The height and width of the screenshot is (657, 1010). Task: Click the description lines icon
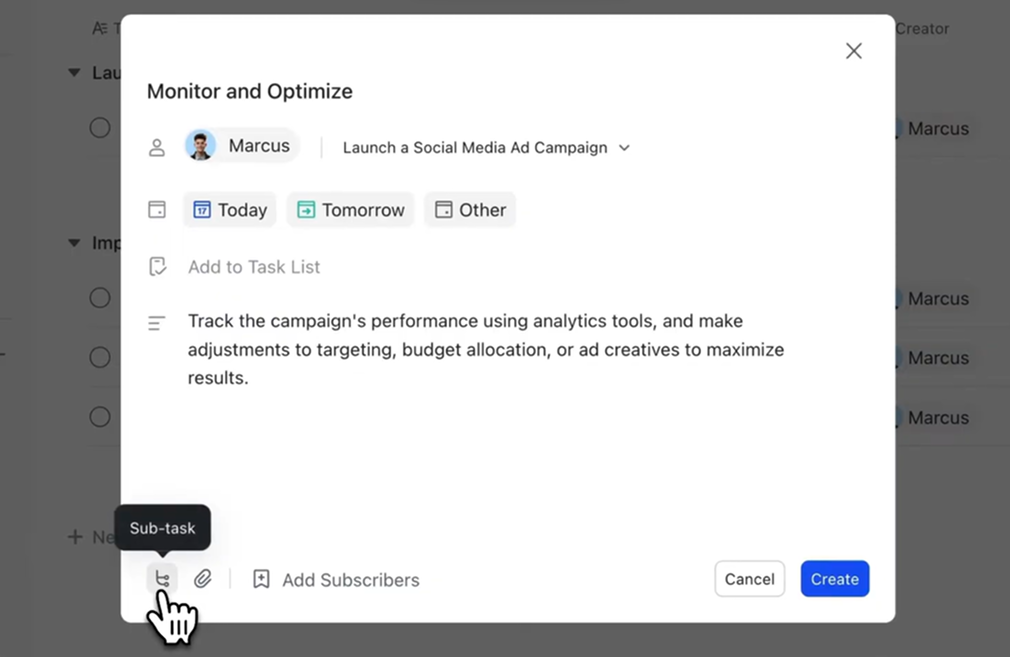coord(157,323)
